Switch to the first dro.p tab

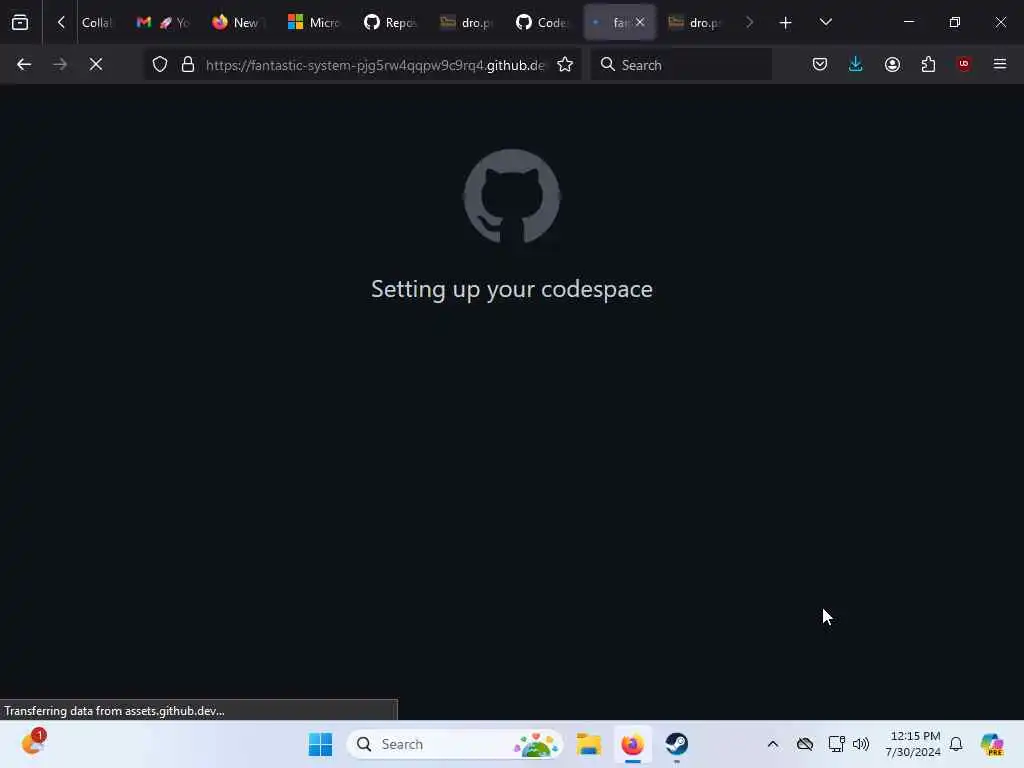pos(465,22)
